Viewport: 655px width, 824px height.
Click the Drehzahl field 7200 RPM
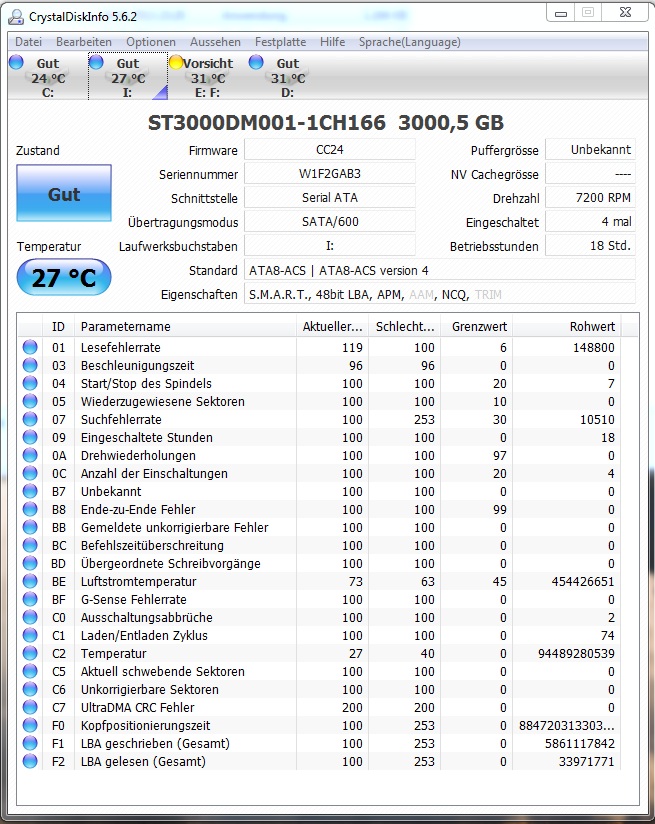coord(590,198)
